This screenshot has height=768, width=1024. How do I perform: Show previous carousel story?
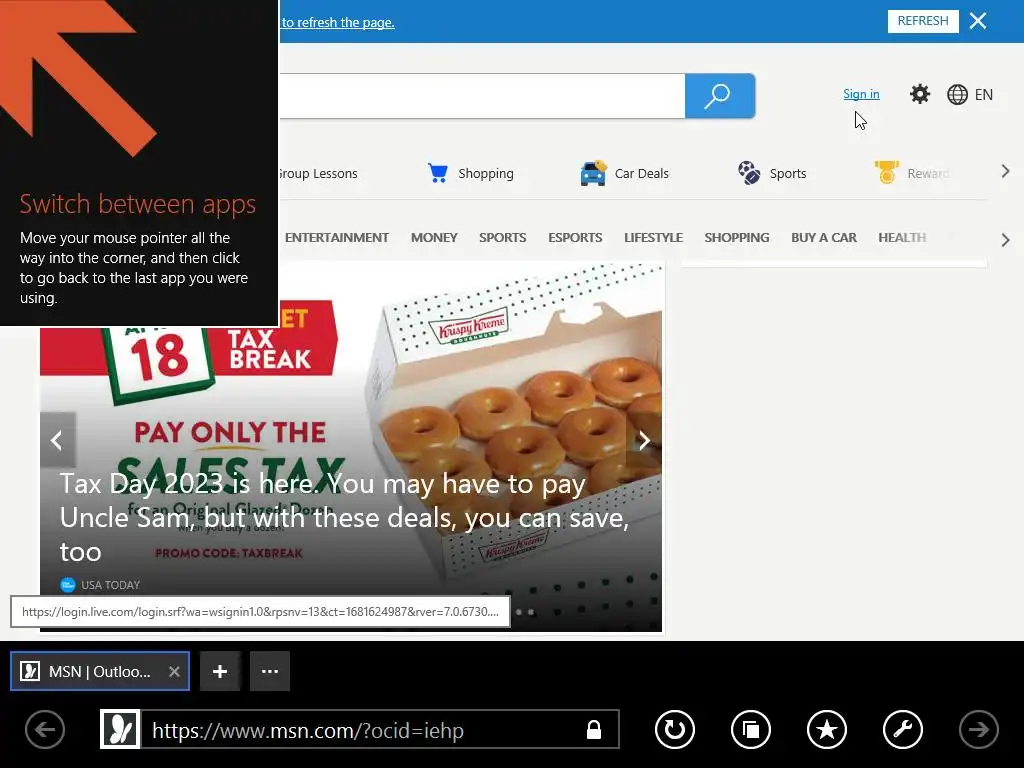pyautogui.click(x=57, y=440)
